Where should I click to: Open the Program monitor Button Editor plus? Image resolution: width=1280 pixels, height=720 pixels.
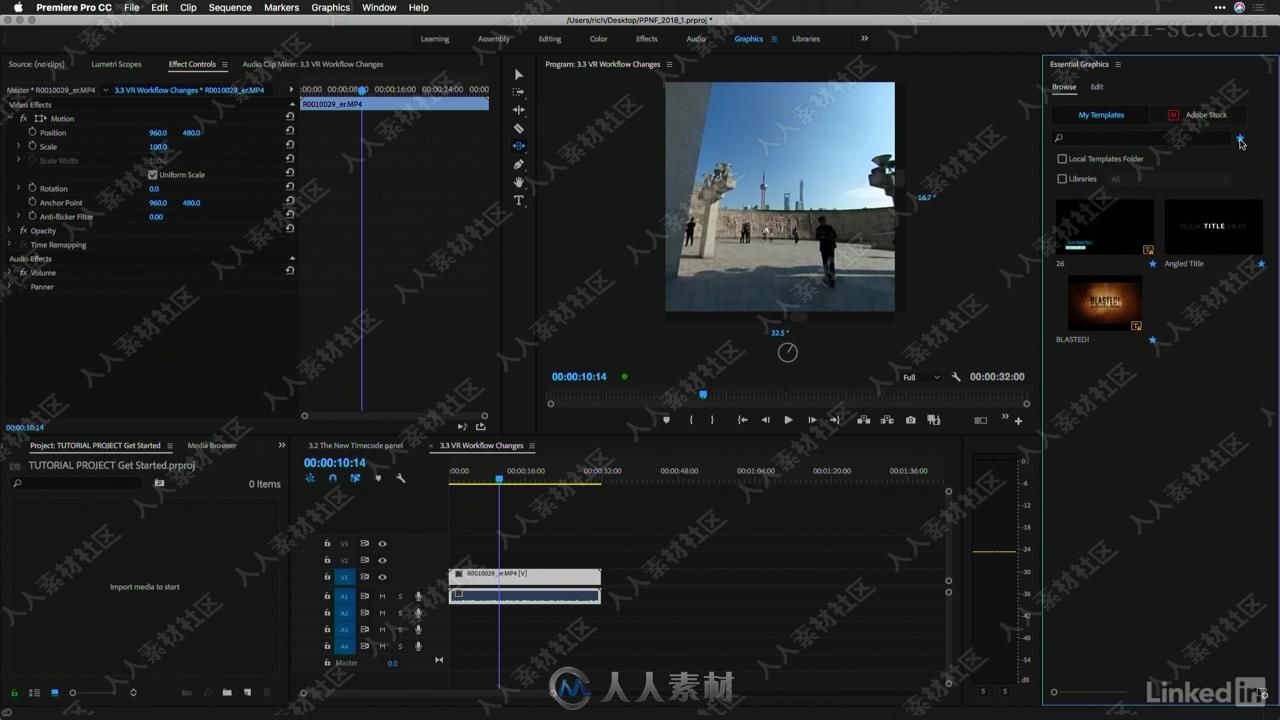pyautogui.click(x=1018, y=421)
